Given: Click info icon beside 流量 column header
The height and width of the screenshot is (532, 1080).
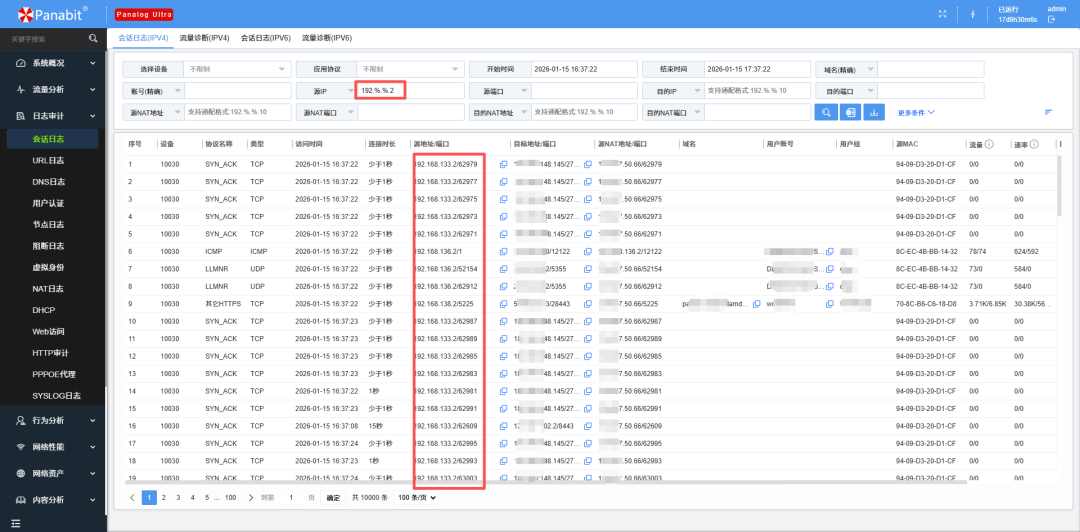Looking at the screenshot, I should coord(989,144).
